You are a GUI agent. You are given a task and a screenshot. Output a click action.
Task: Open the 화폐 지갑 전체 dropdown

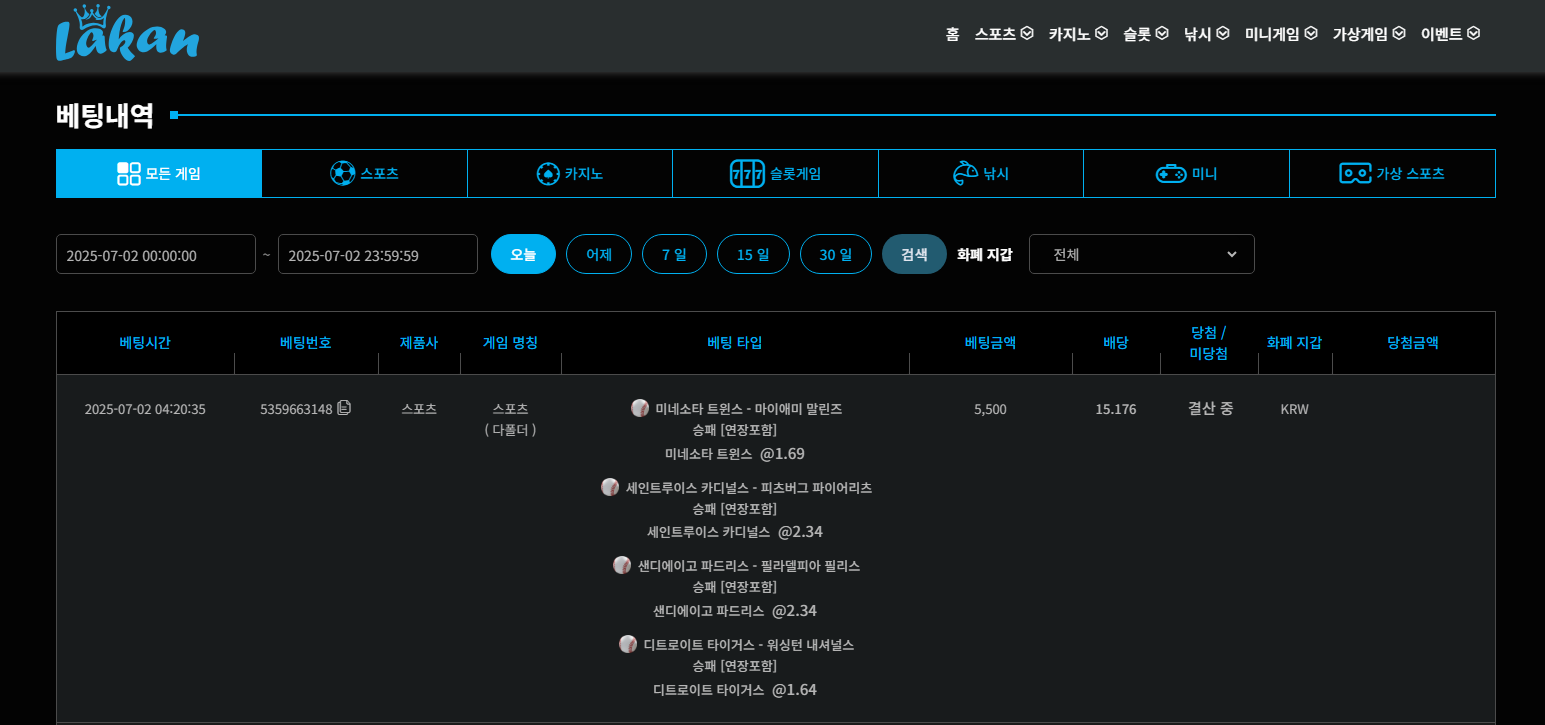click(1141, 254)
